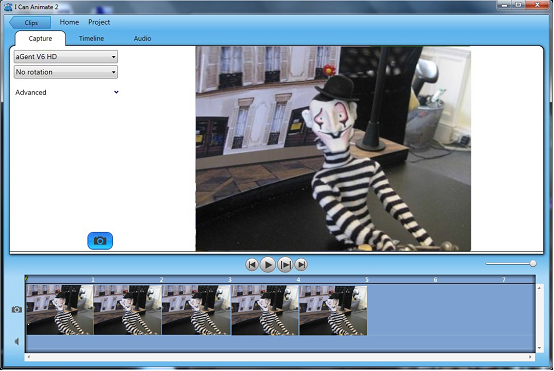Click the audio track speaker icon

pyautogui.click(x=17, y=341)
